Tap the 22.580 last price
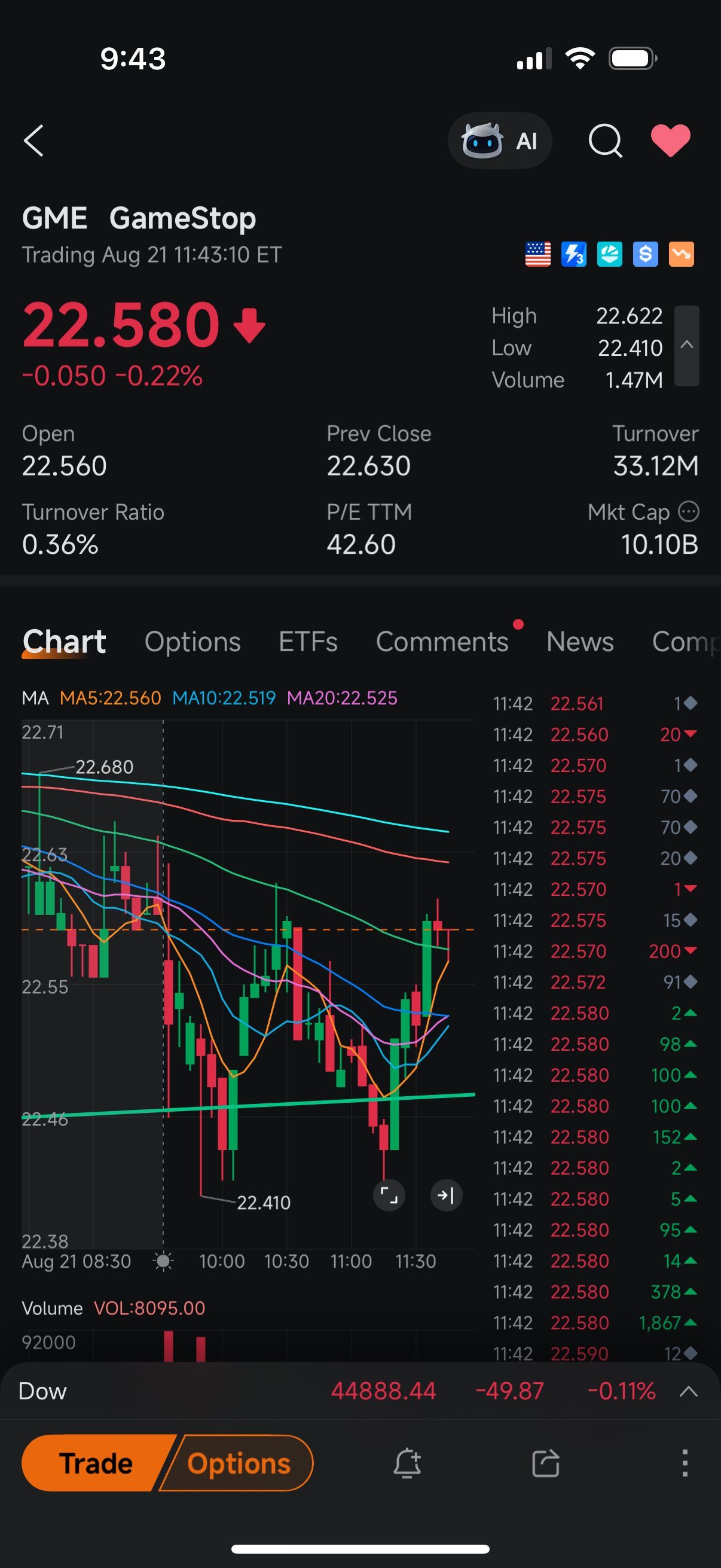The image size is (721, 1568). click(121, 325)
